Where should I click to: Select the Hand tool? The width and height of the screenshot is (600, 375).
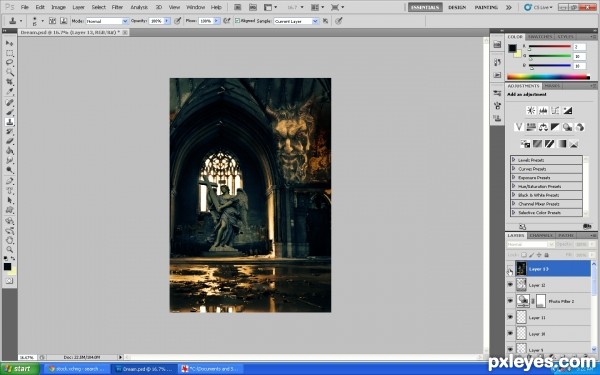click(10, 240)
